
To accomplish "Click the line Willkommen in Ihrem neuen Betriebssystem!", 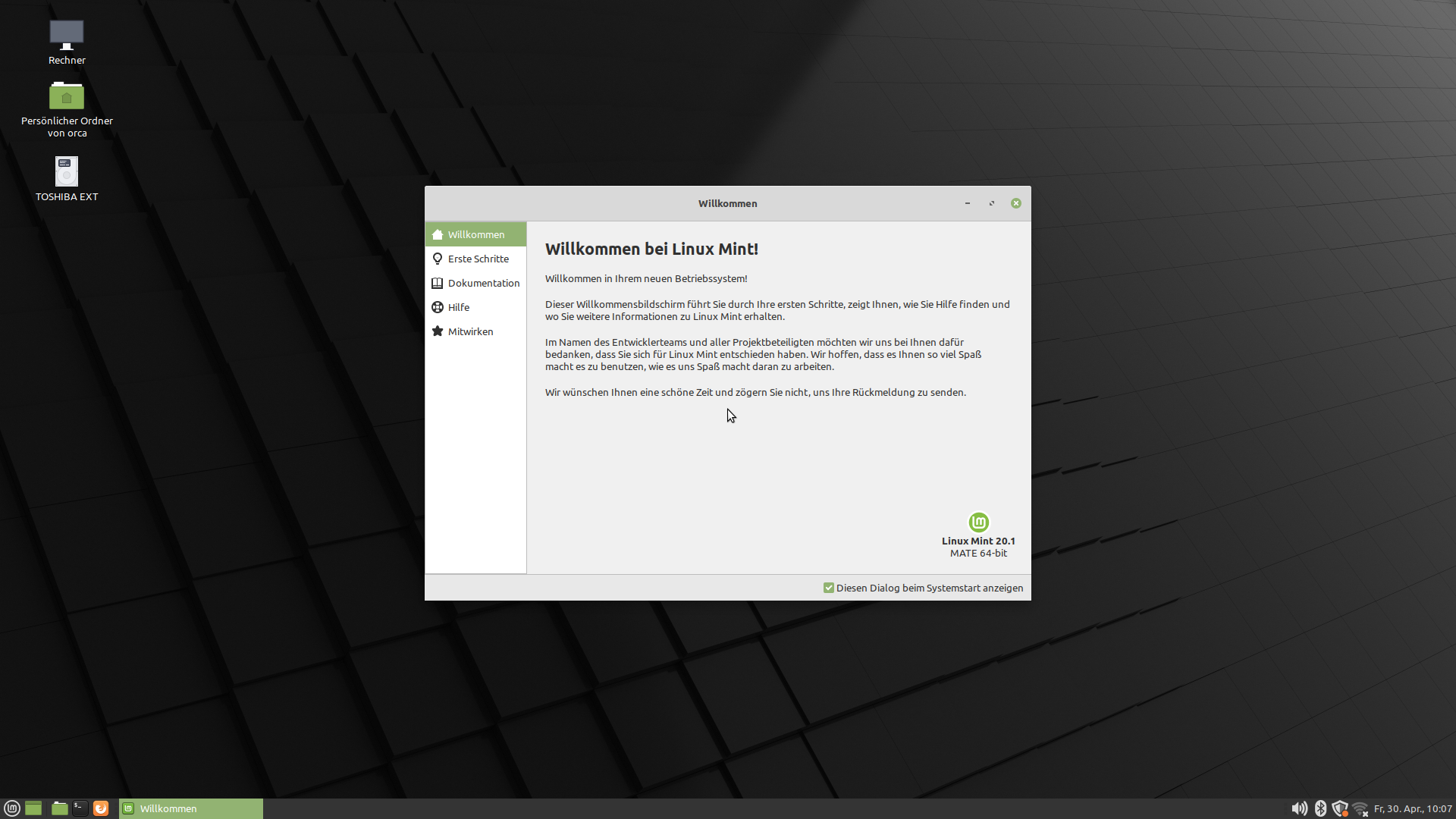I will tap(646, 278).
